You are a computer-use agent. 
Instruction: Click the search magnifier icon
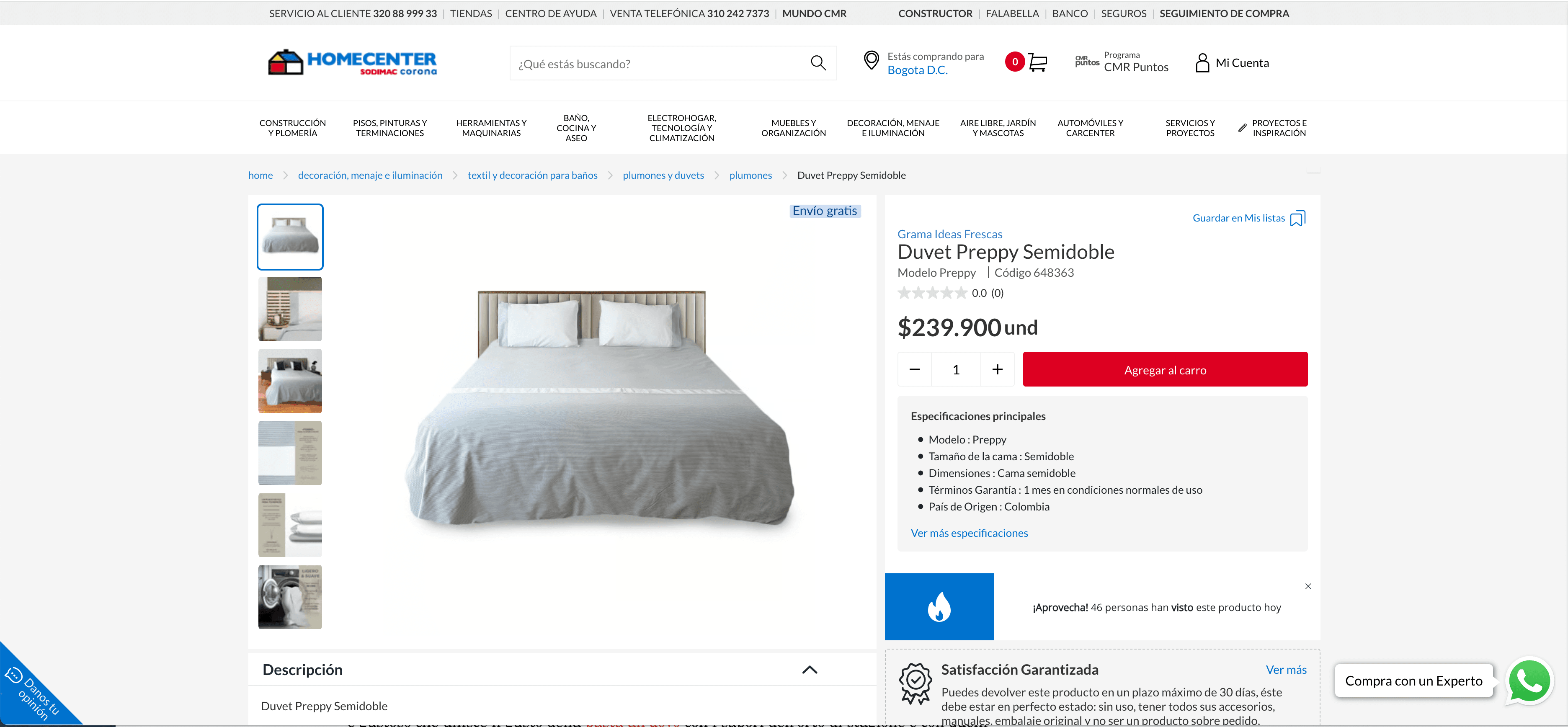pos(818,63)
